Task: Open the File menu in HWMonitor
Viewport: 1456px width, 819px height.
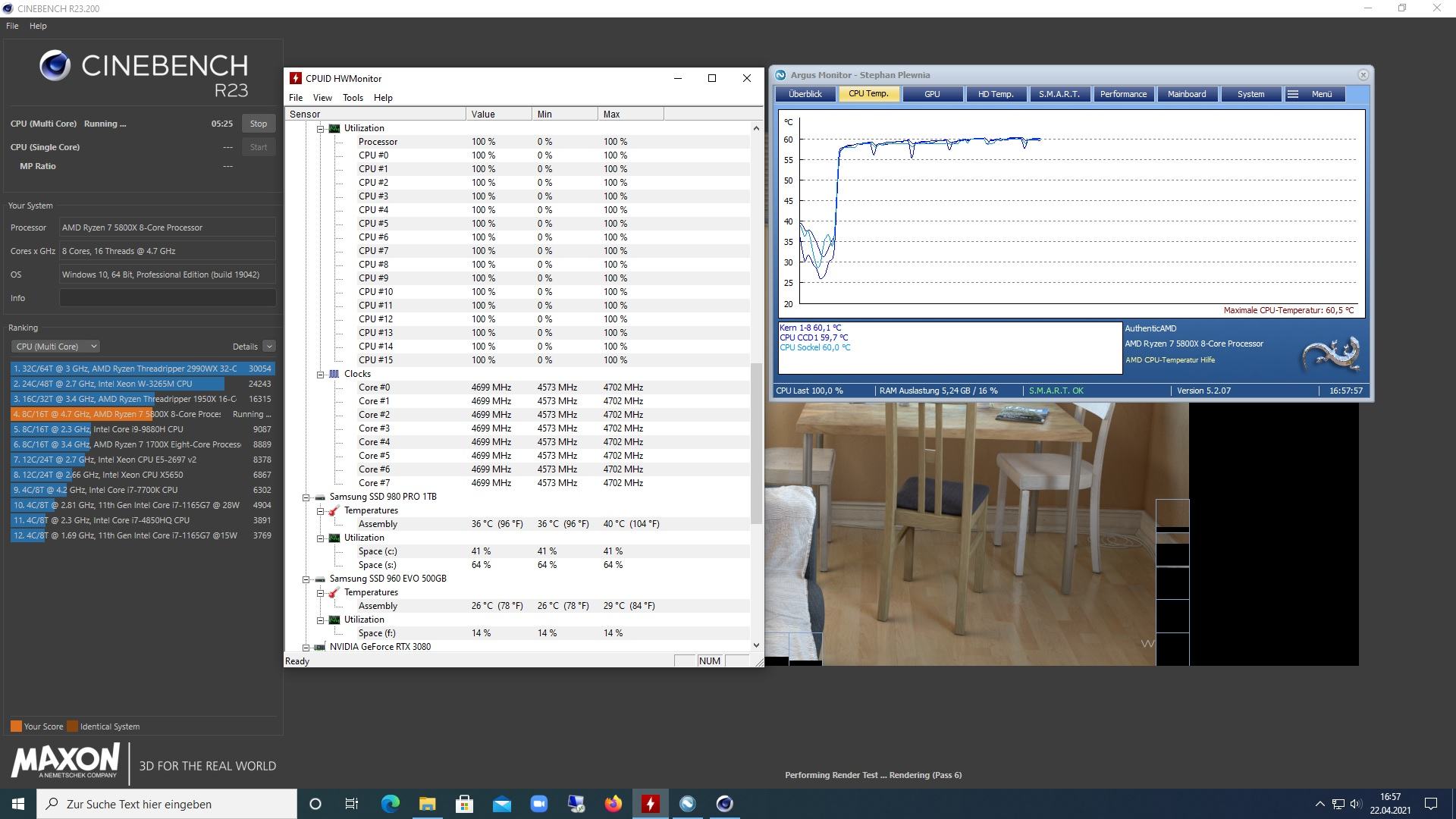Action: pos(296,98)
